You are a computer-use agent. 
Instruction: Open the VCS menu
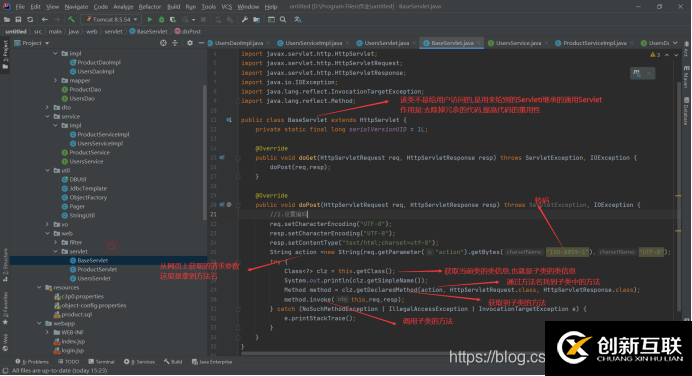coord(226,7)
